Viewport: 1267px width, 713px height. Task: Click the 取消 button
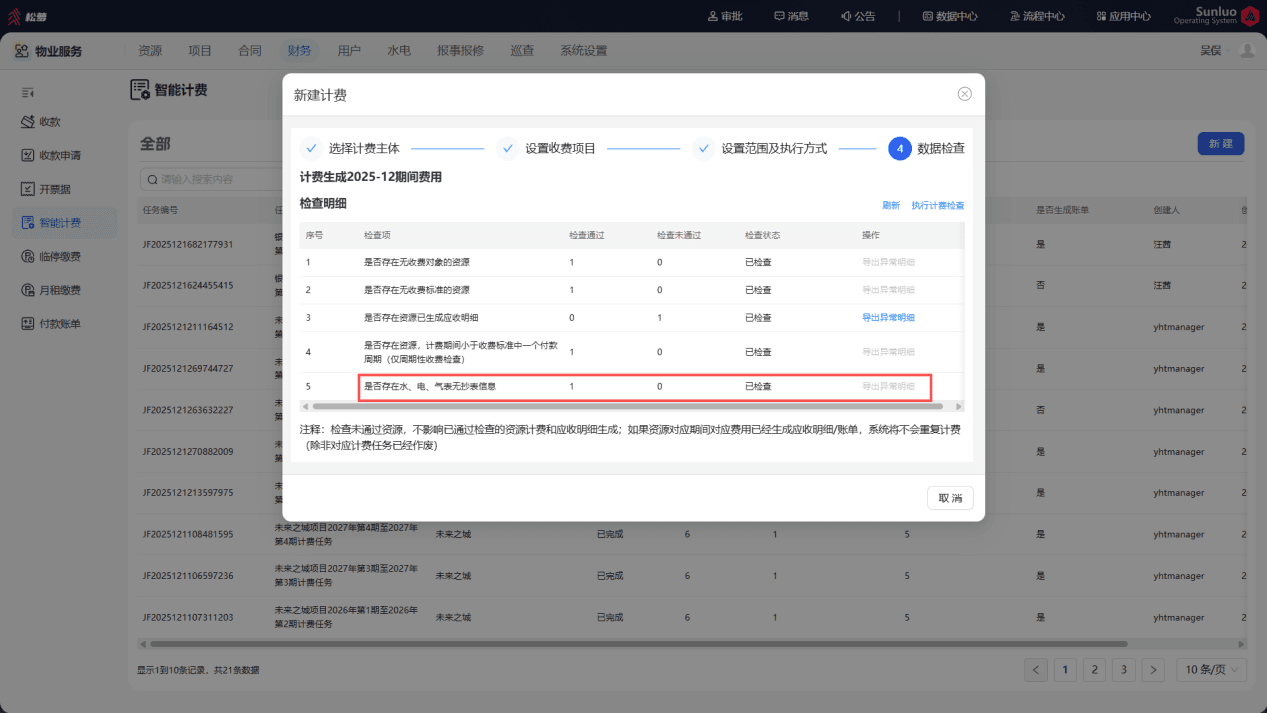950,498
